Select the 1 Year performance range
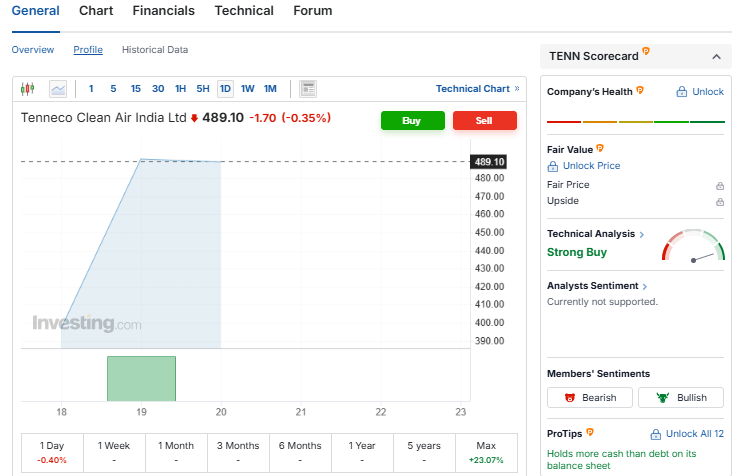 (362, 453)
